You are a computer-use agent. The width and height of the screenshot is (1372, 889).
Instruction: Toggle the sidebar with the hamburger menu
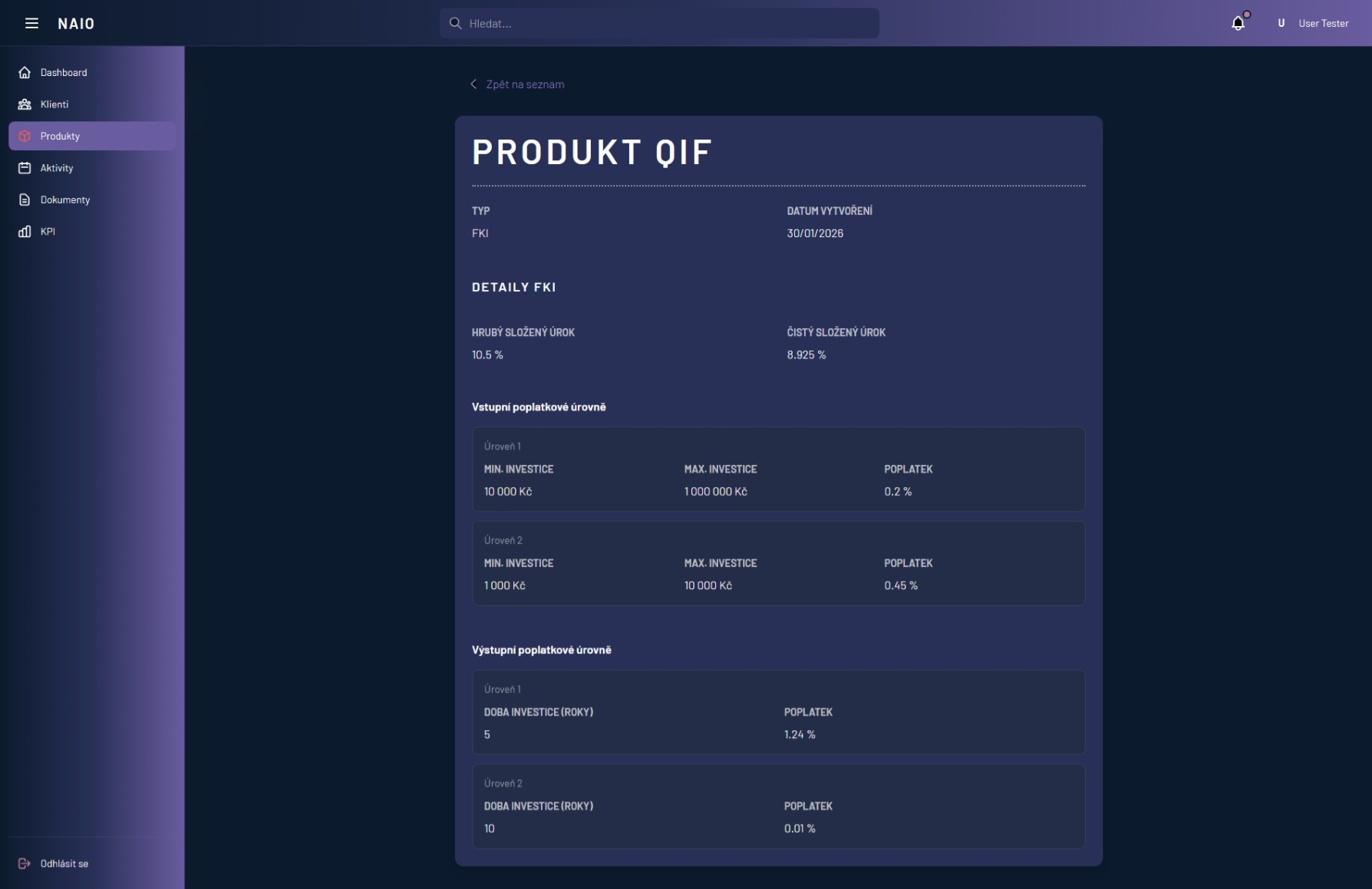coord(31,23)
